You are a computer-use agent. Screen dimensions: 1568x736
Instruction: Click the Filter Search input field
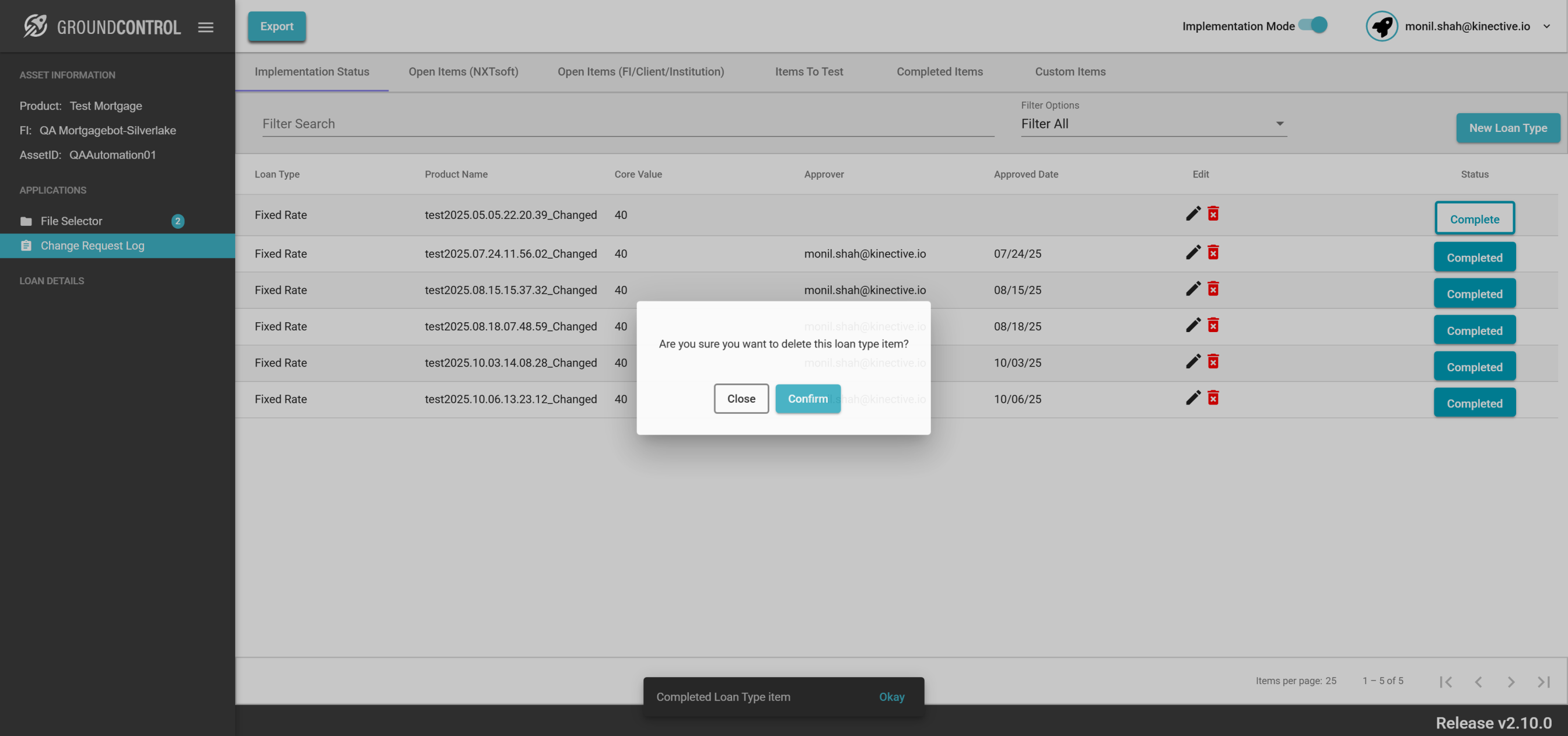(627, 124)
